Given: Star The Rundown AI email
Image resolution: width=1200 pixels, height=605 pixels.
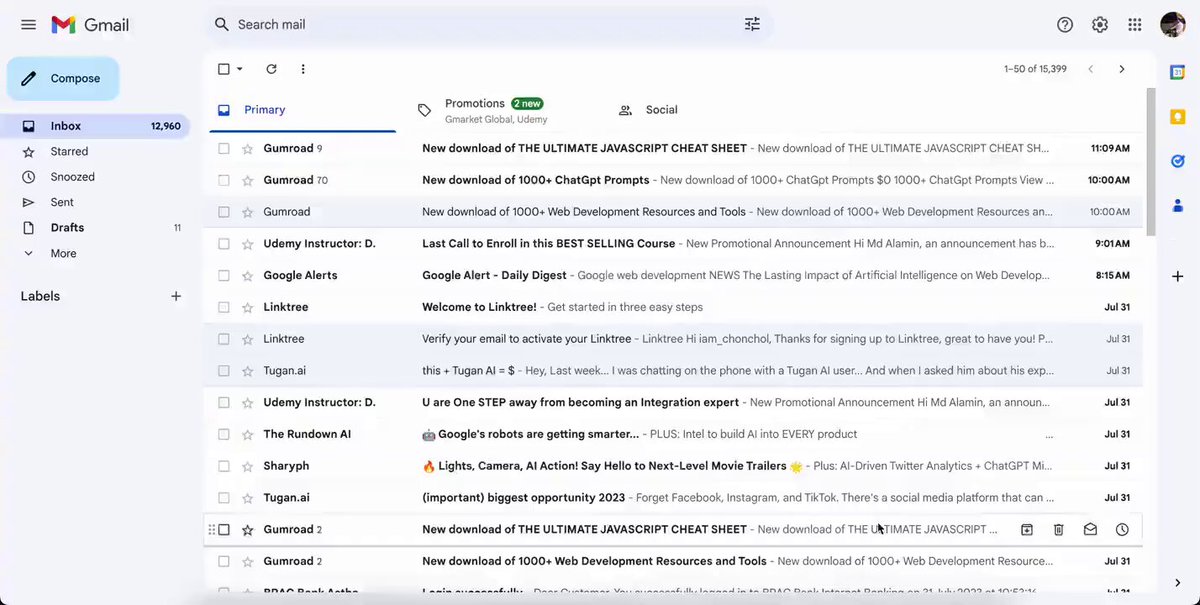Looking at the screenshot, I should [x=248, y=434].
